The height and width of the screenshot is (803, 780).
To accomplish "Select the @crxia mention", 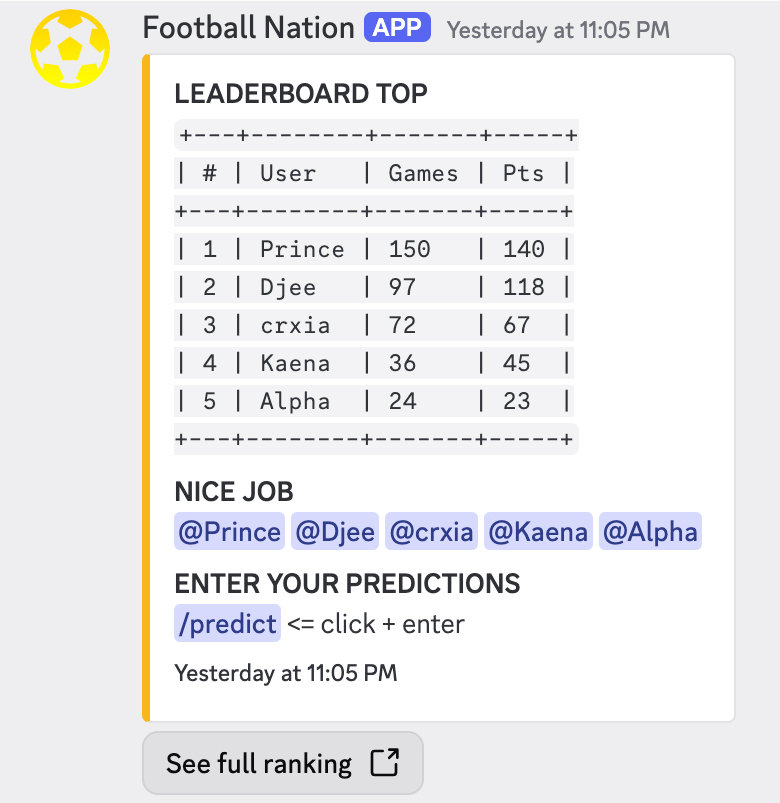I will point(431,532).
